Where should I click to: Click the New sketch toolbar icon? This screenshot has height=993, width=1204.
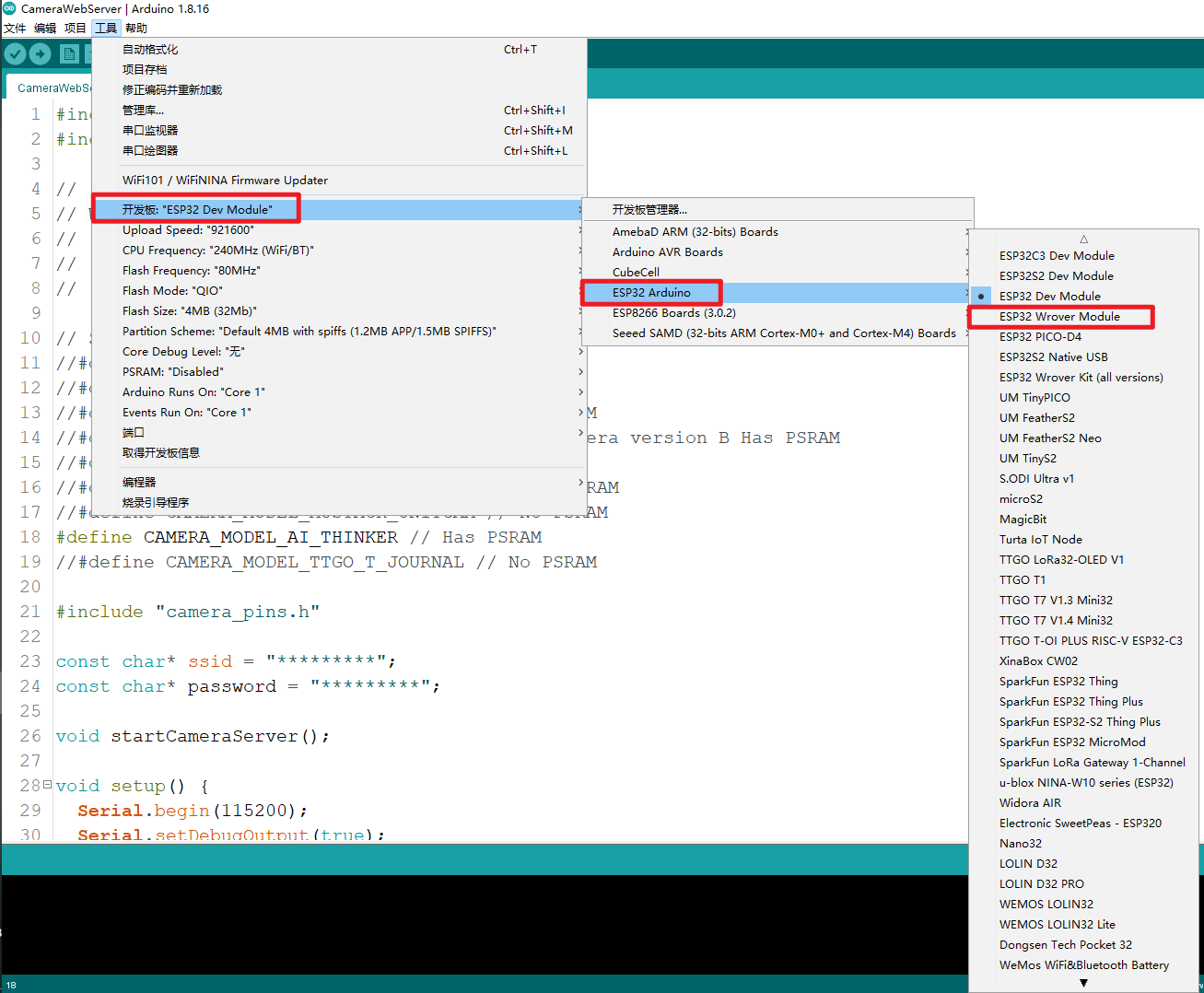70,54
